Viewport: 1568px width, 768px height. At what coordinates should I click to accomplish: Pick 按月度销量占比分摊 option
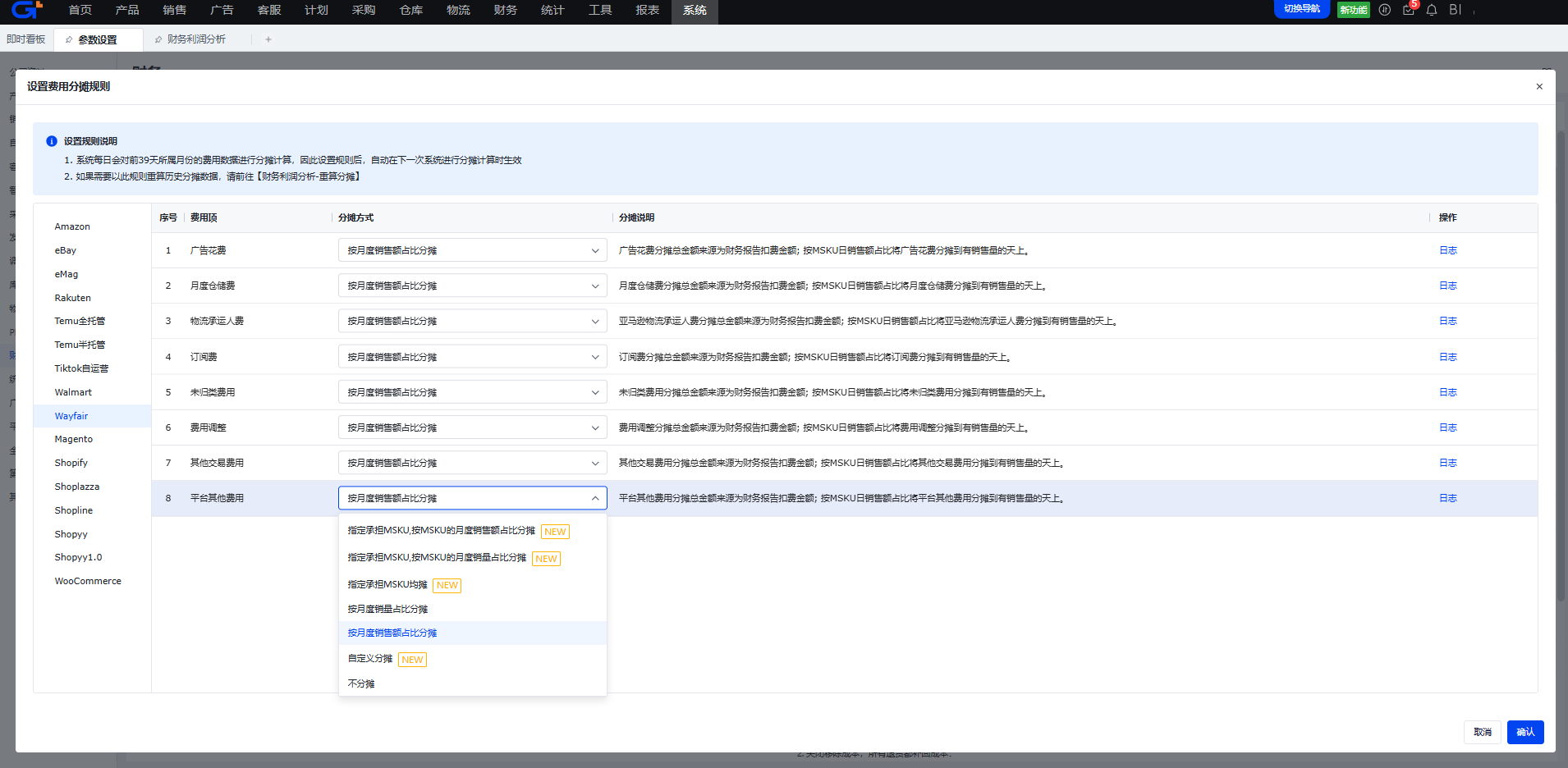point(387,609)
